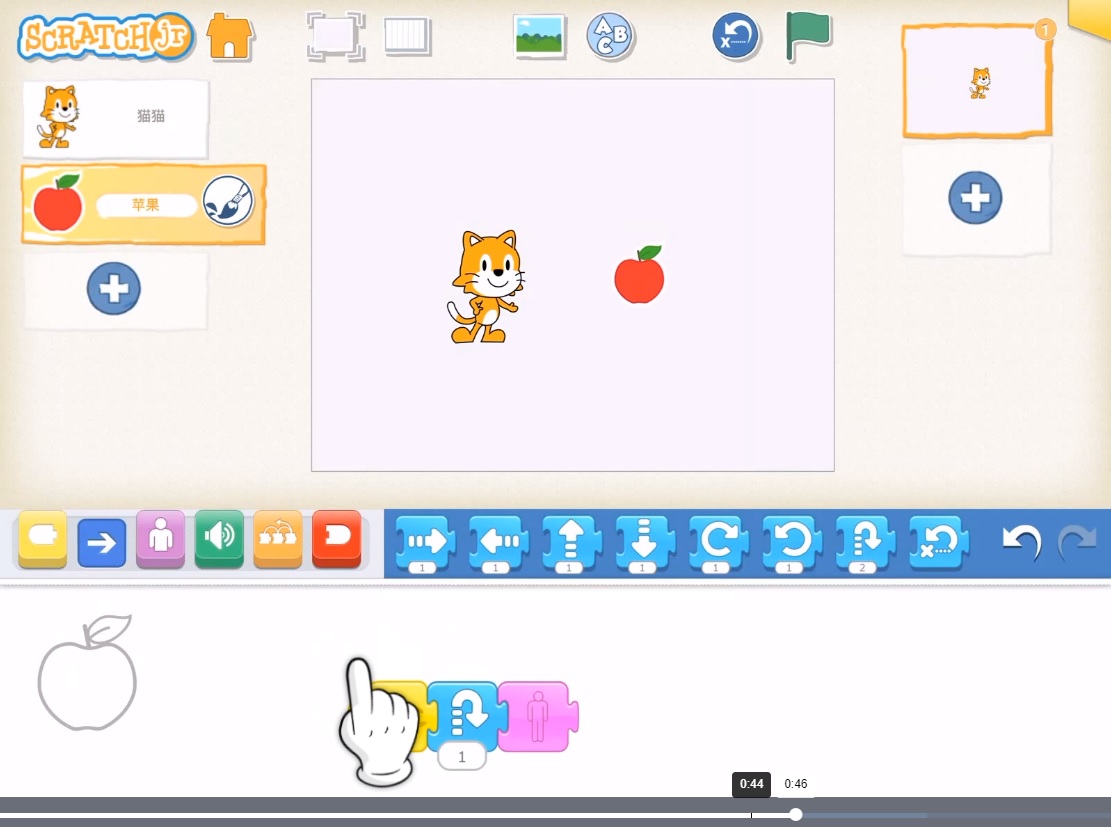Open the blue motion blocks category
Screen dimensions: 1111x827
[x=101, y=543]
